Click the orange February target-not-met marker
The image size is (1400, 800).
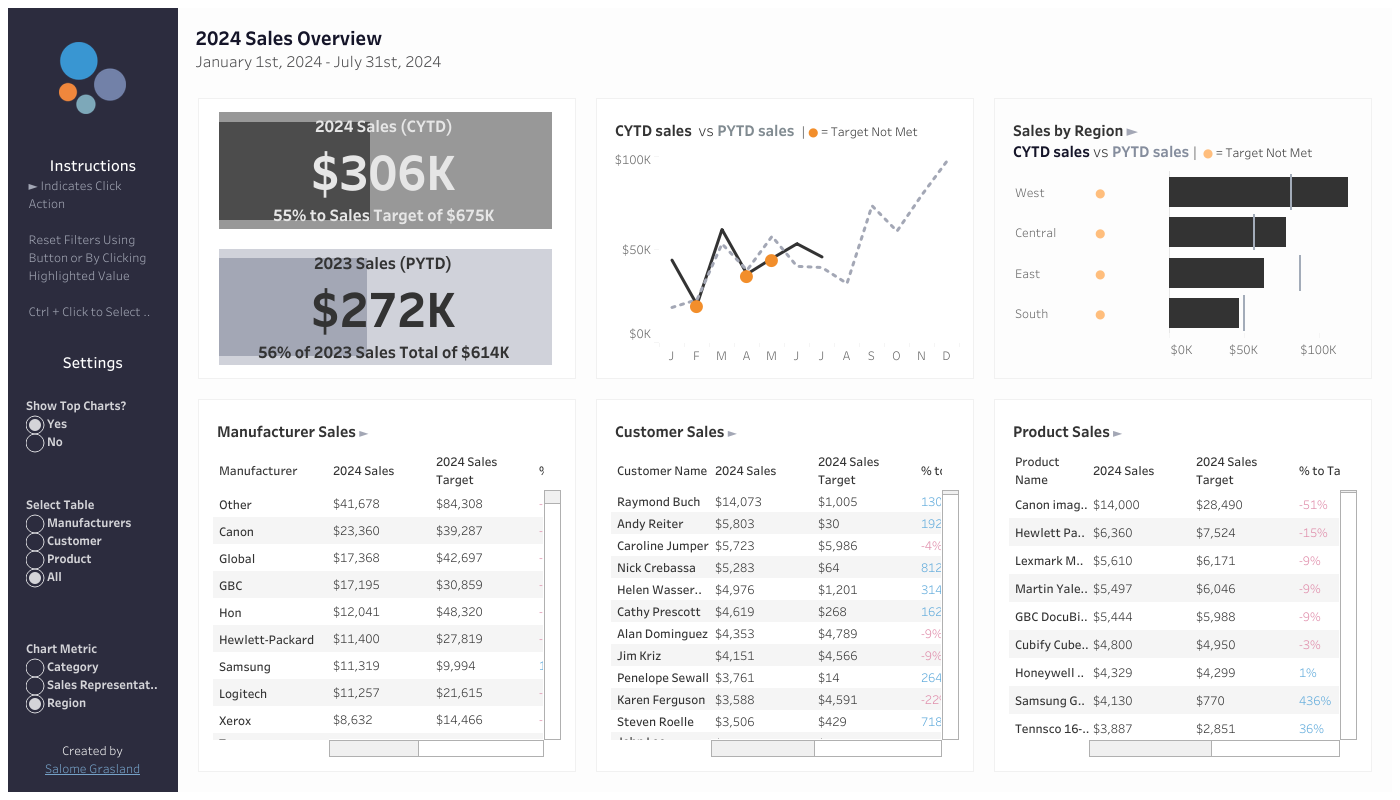click(696, 307)
